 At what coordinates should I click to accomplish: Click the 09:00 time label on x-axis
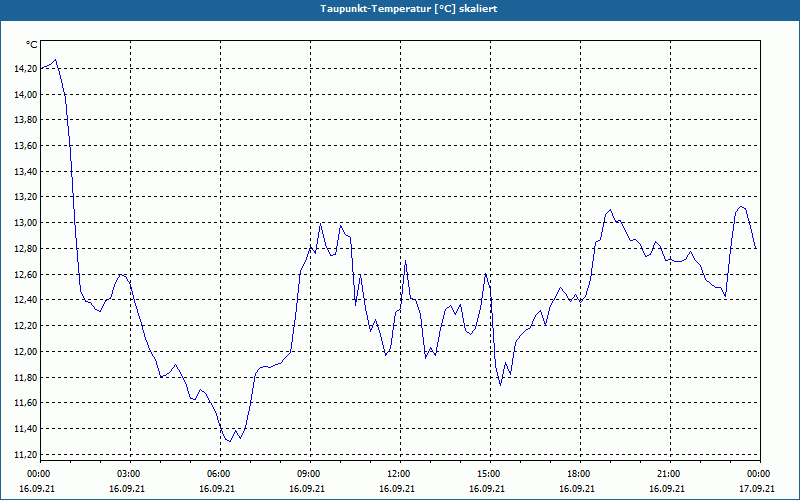click(310, 474)
